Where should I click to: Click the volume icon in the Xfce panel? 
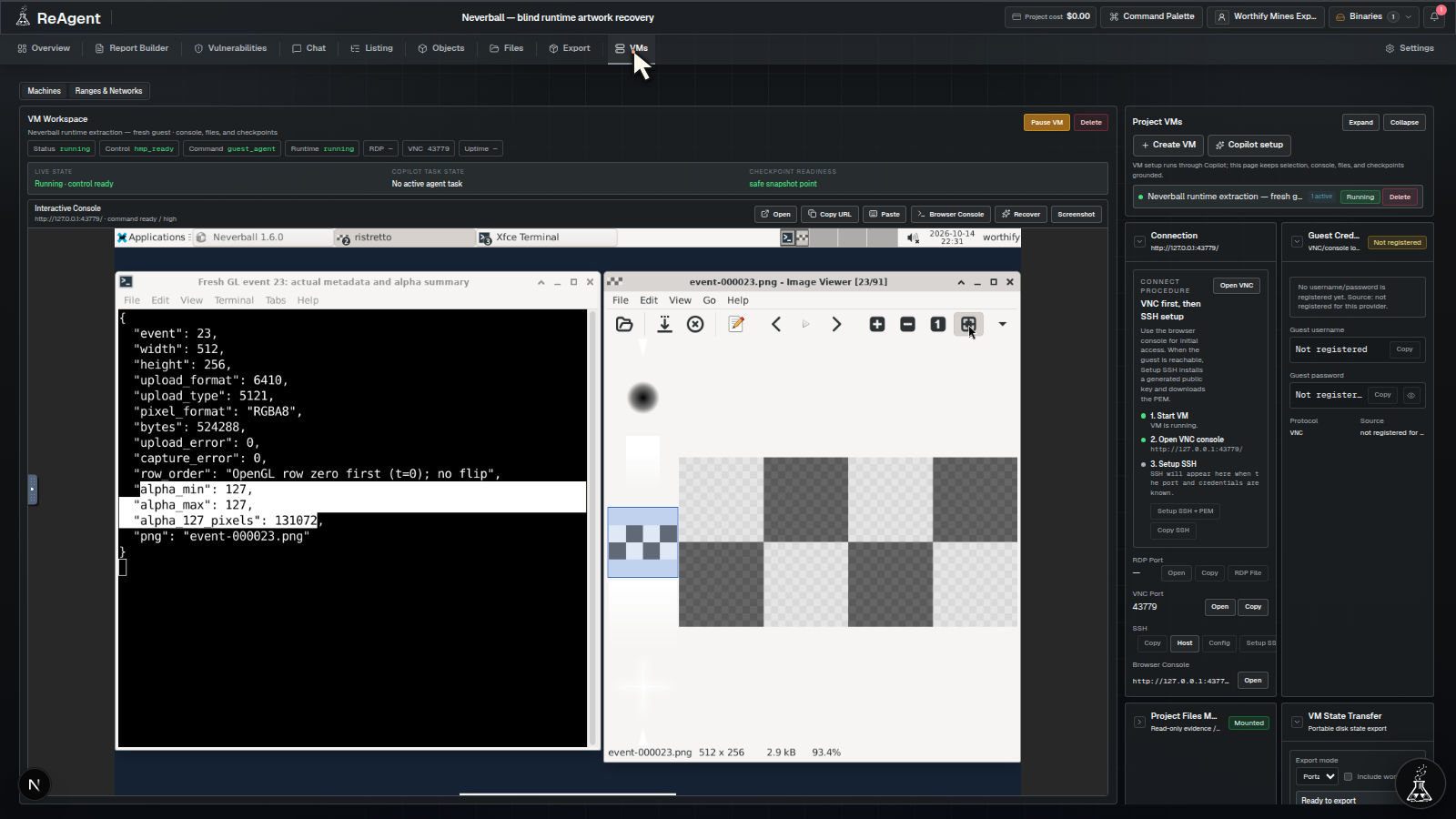(x=913, y=238)
